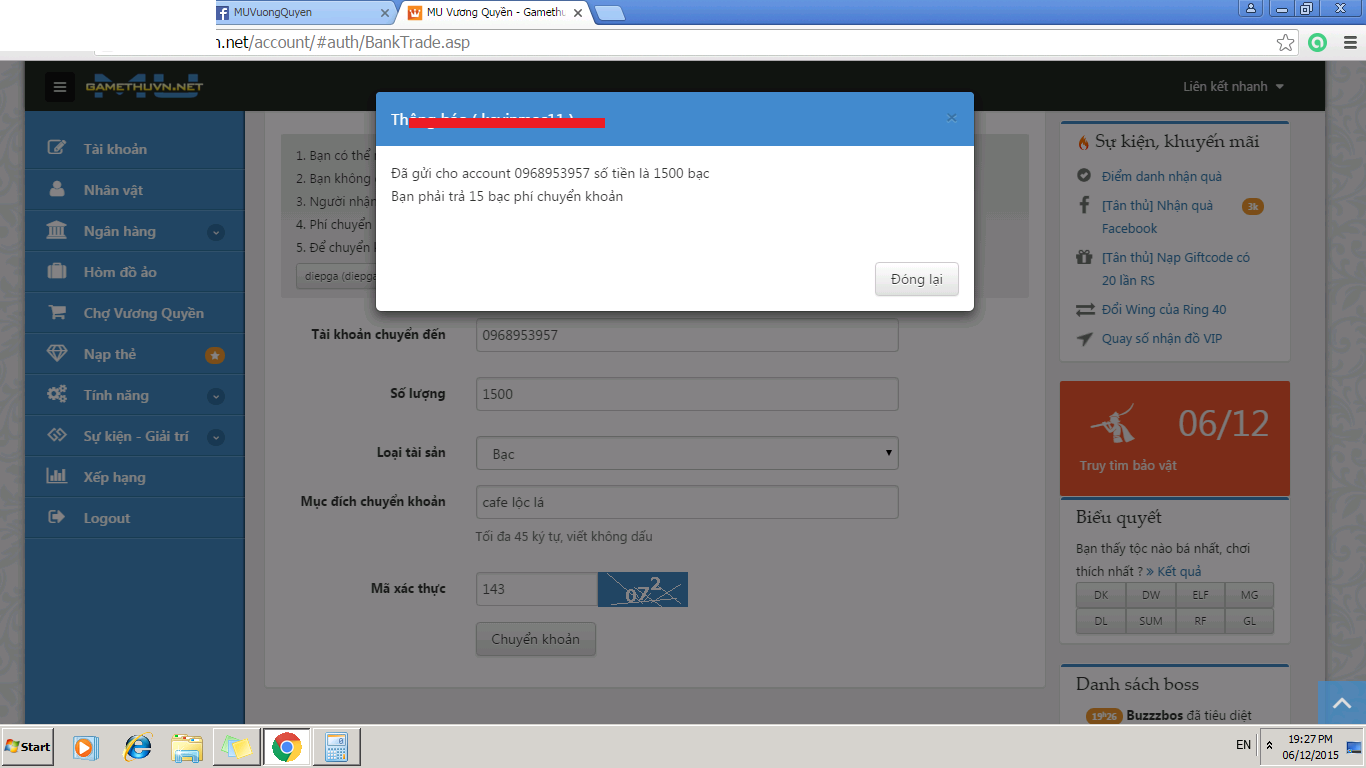
Task: Expand the Ngân hàng sidebar submenu
Action: pyautogui.click(x=215, y=232)
